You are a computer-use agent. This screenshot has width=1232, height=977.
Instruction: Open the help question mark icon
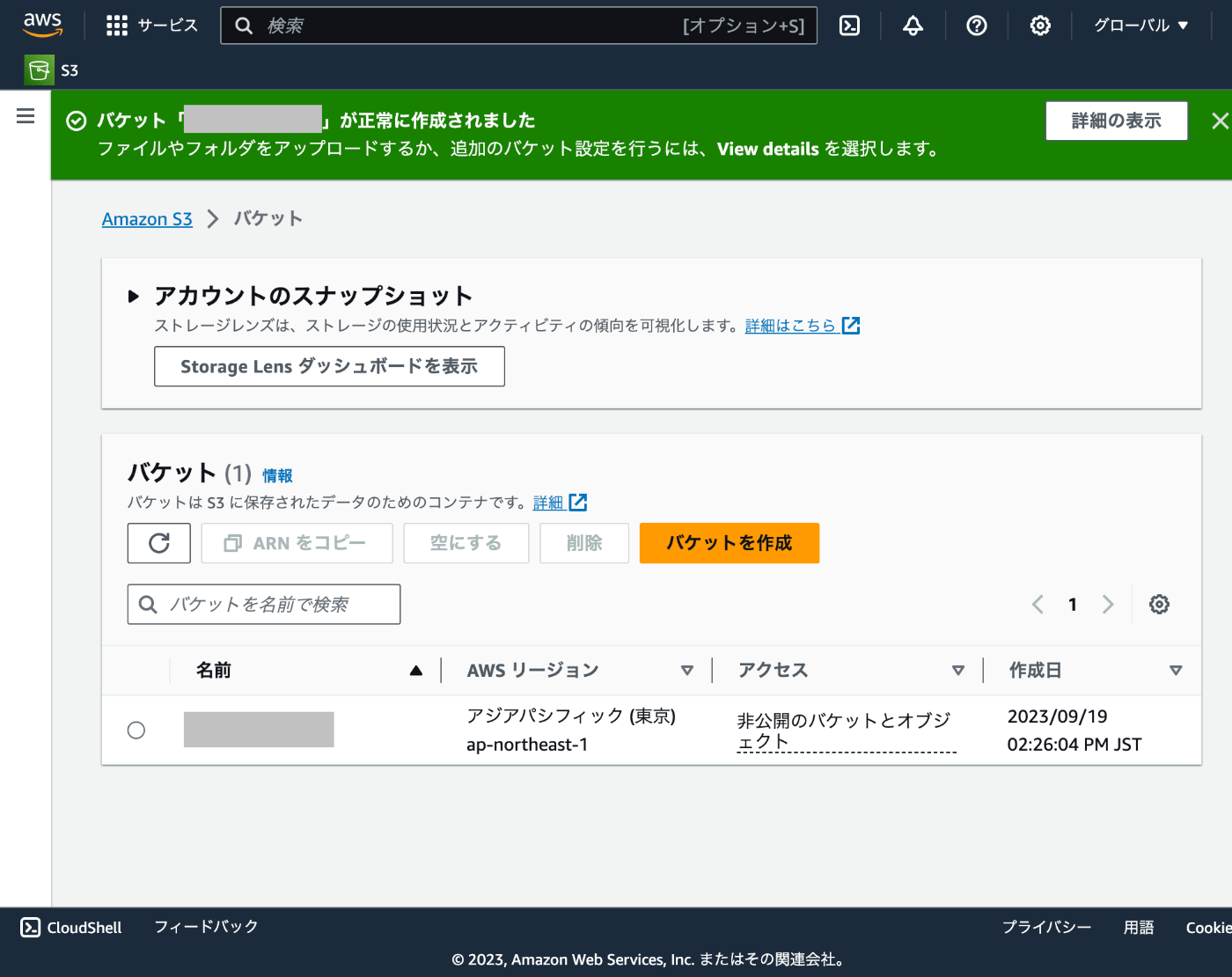tap(976, 26)
